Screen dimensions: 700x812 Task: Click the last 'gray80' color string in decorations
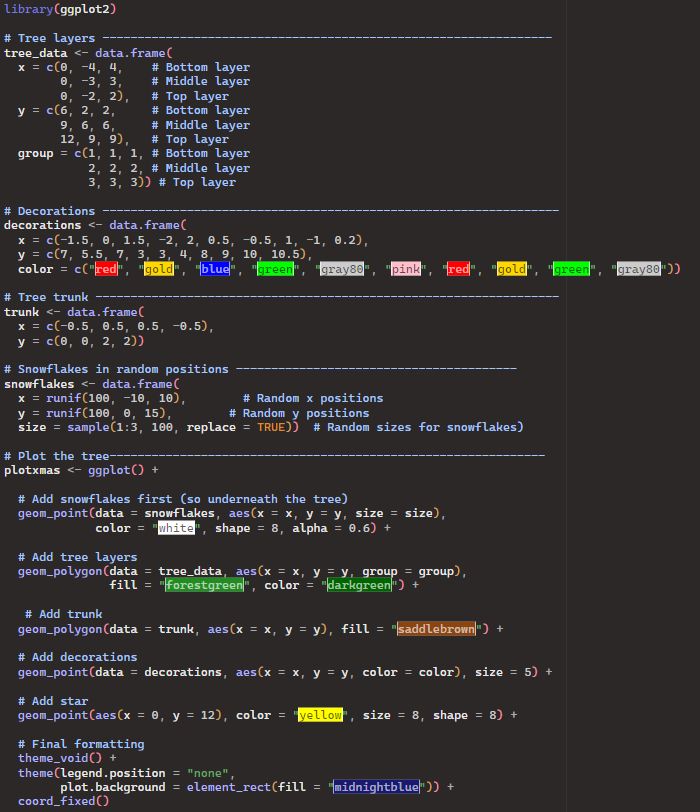tap(638, 269)
